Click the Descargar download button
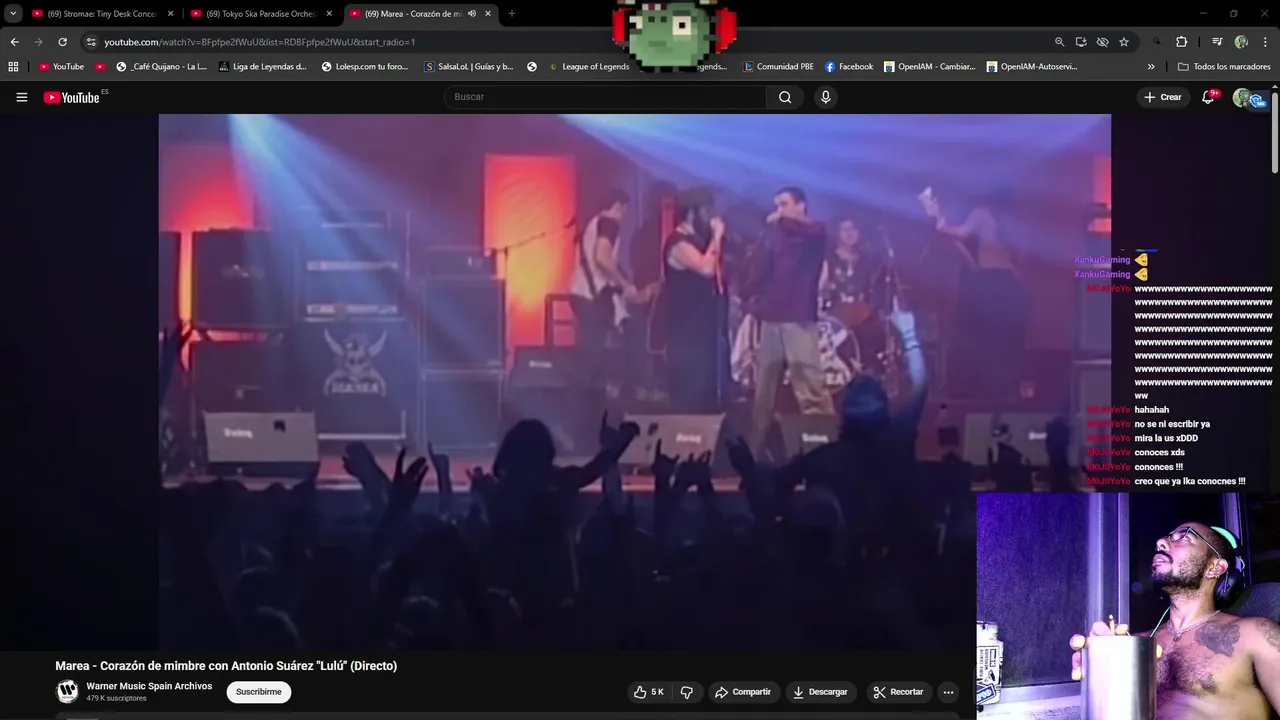Screen dimensions: 1280x720 pos(820,692)
